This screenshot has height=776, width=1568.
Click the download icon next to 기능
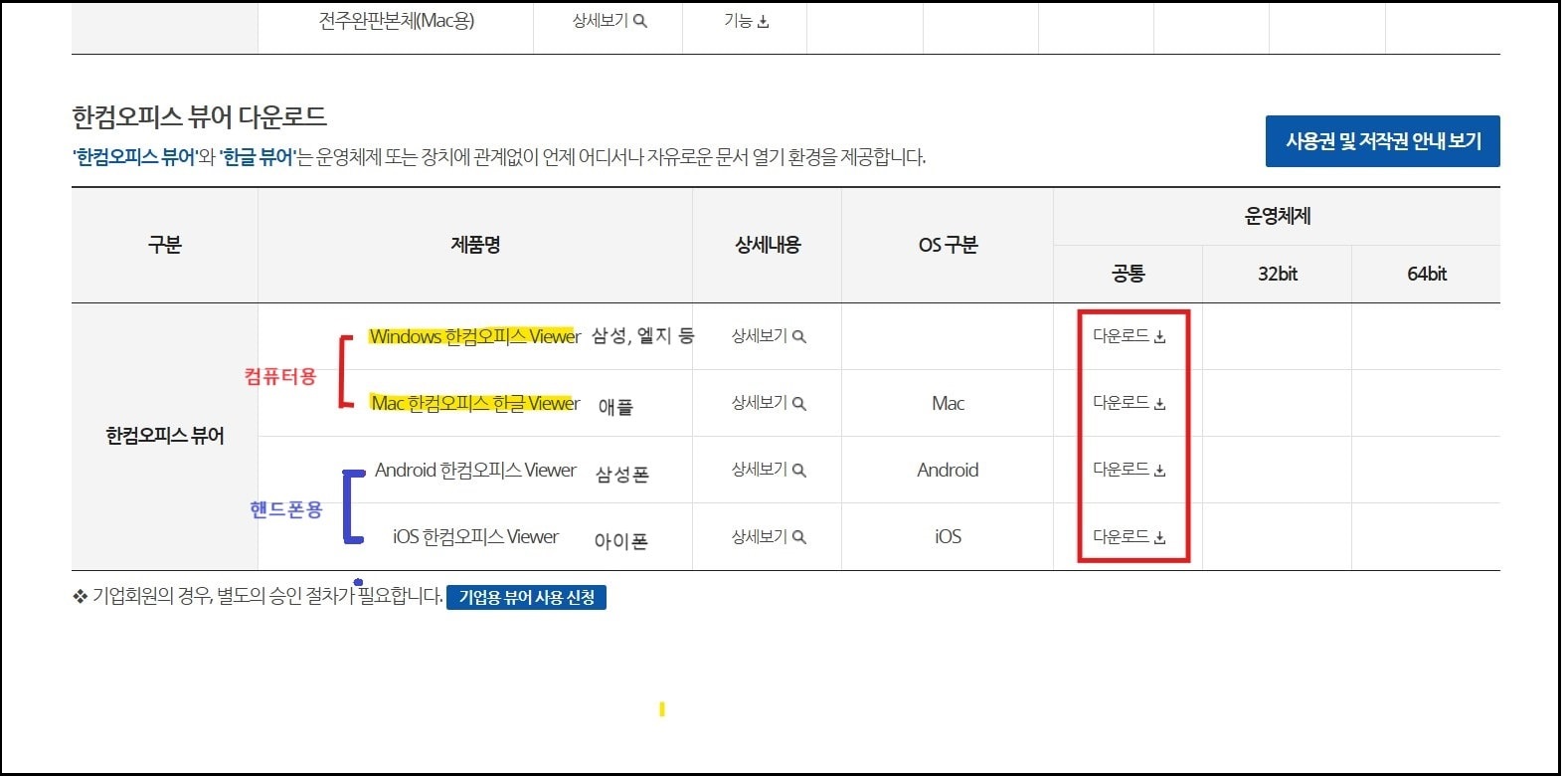763,22
